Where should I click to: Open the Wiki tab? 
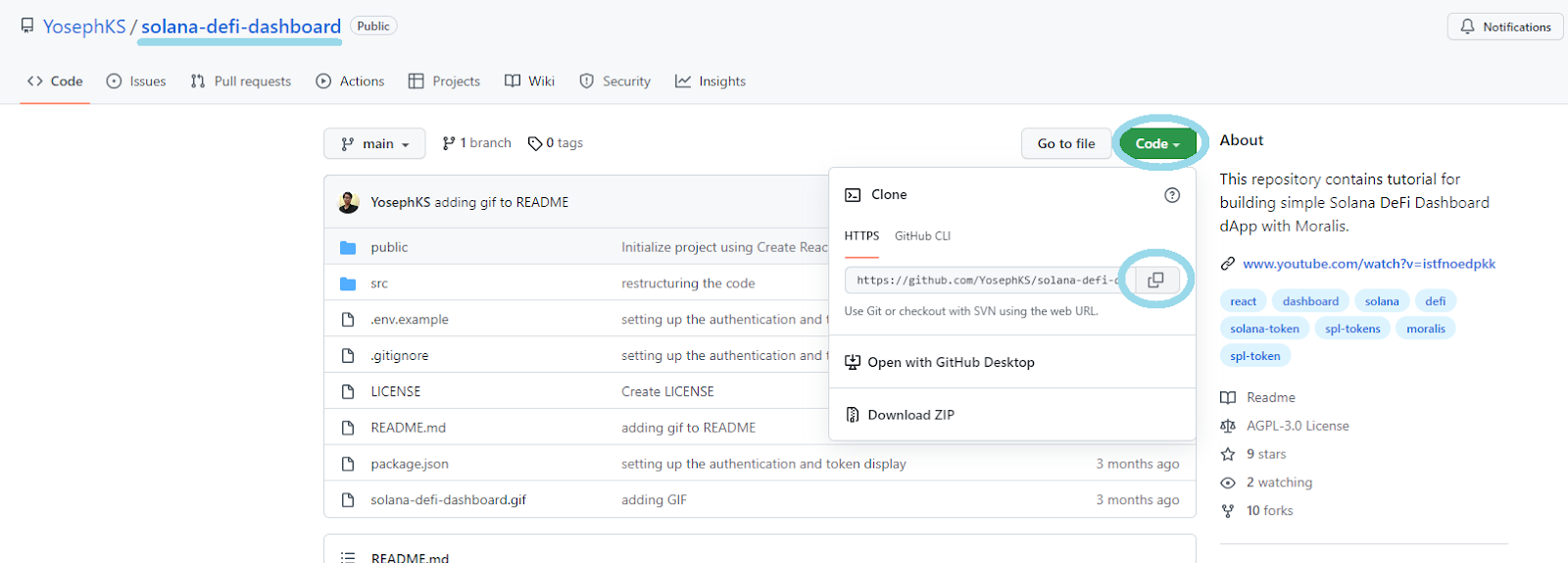[529, 81]
